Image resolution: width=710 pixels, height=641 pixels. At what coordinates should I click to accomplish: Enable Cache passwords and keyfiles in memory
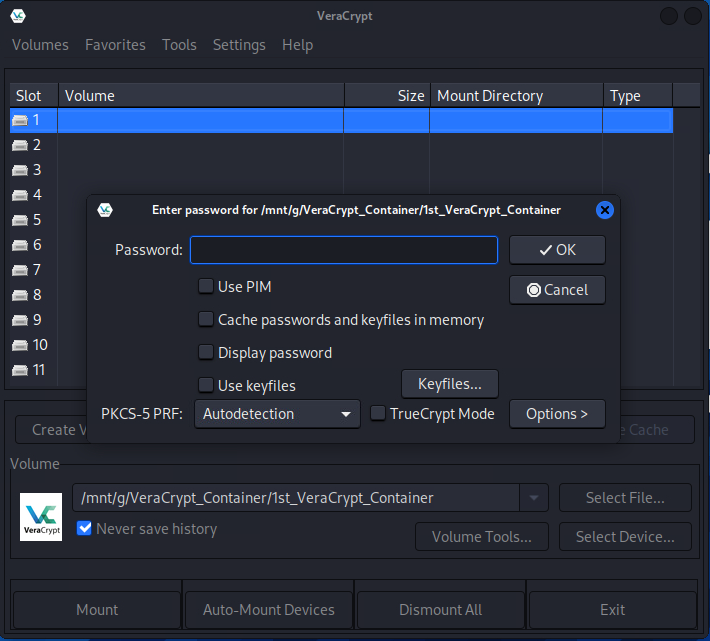coord(206,320)
